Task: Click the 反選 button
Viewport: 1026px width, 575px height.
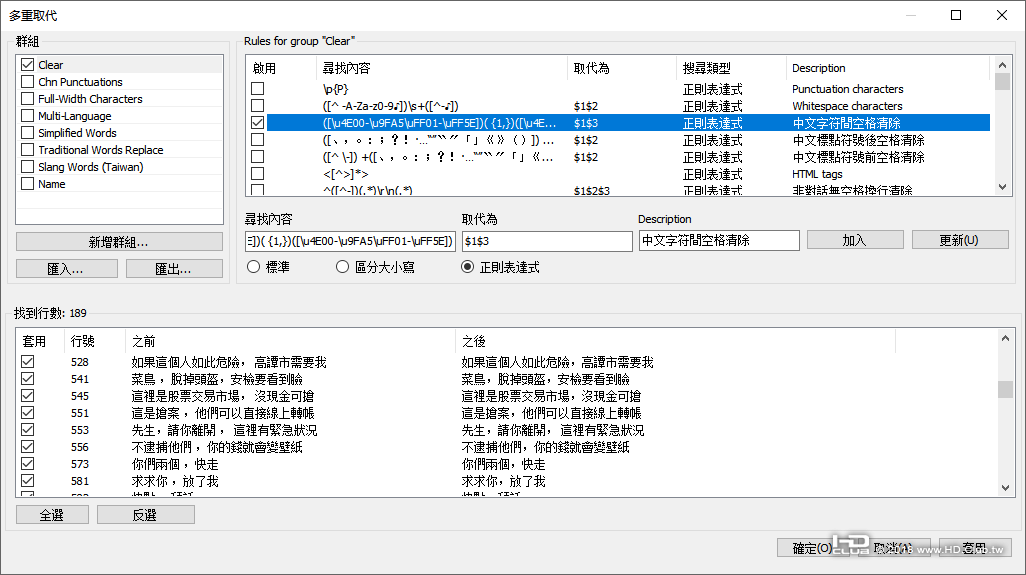Action: (x=145, y=515)
